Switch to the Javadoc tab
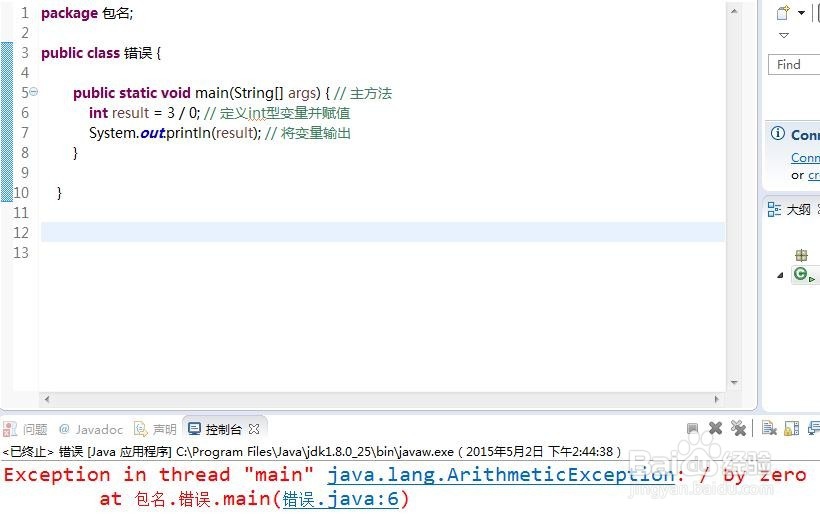This screenshot has height=517, width=820. click(99, 430)
